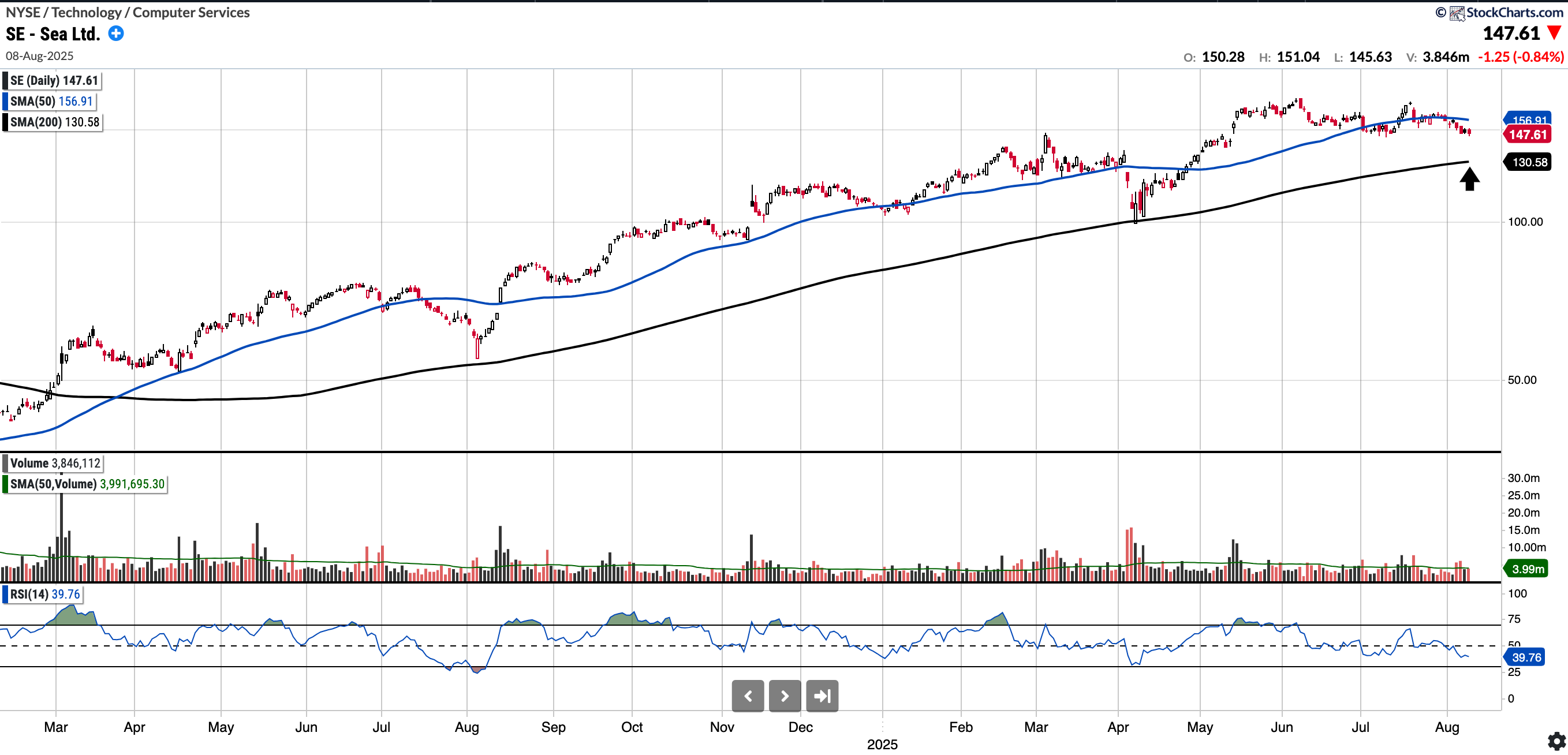Click the black up arrow annotation
The width and height of the screenshot is (1568, 755).
[1469, 180]
